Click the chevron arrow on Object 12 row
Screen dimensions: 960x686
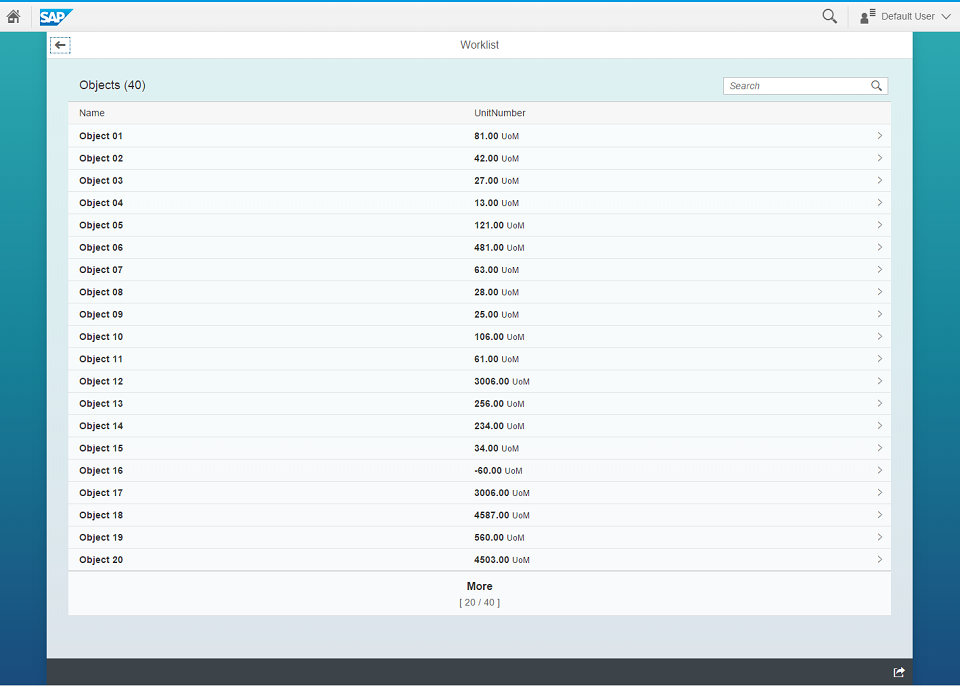[879, 381]
